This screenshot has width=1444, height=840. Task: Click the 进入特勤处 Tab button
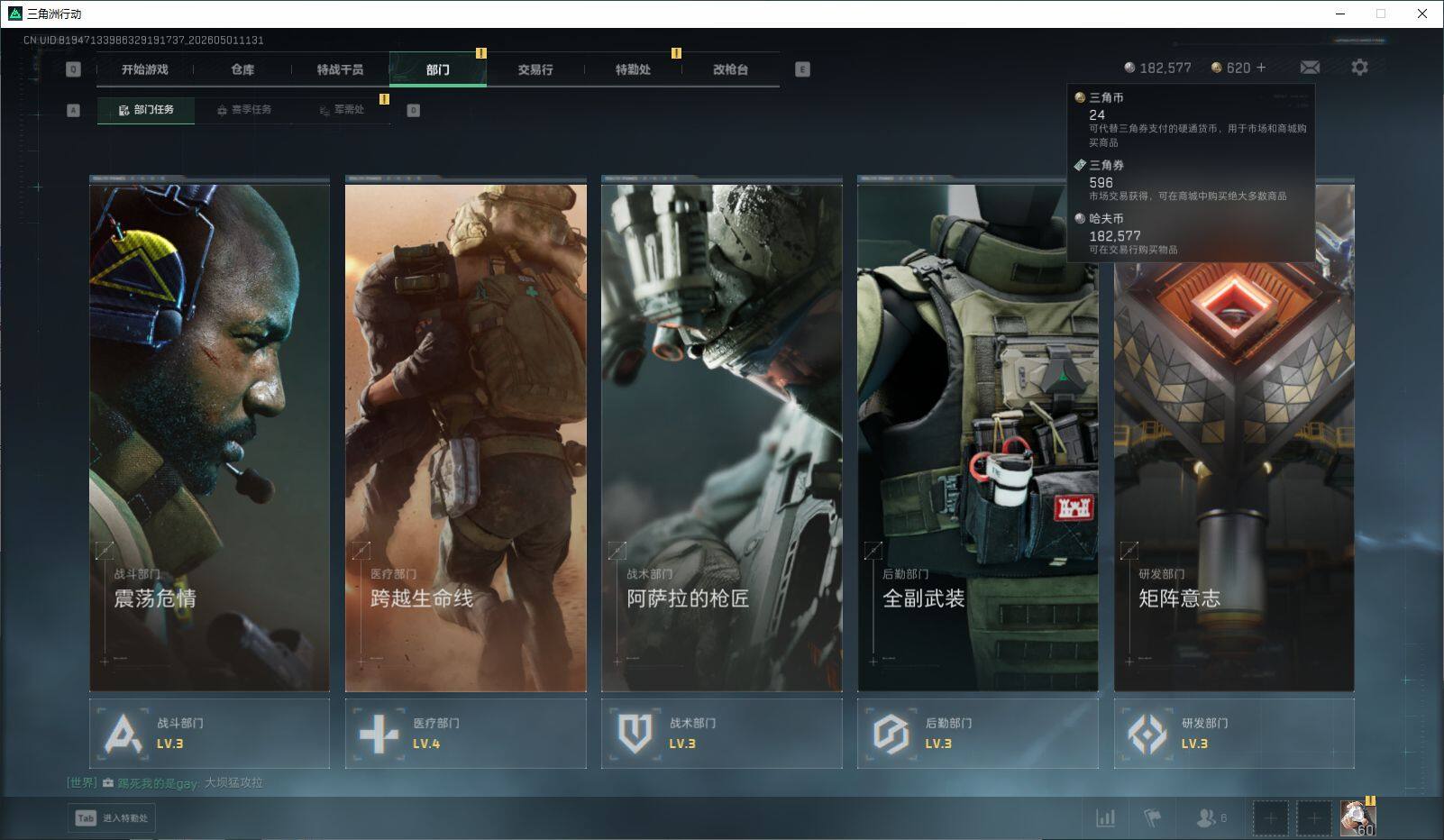(x=112, y=817)
